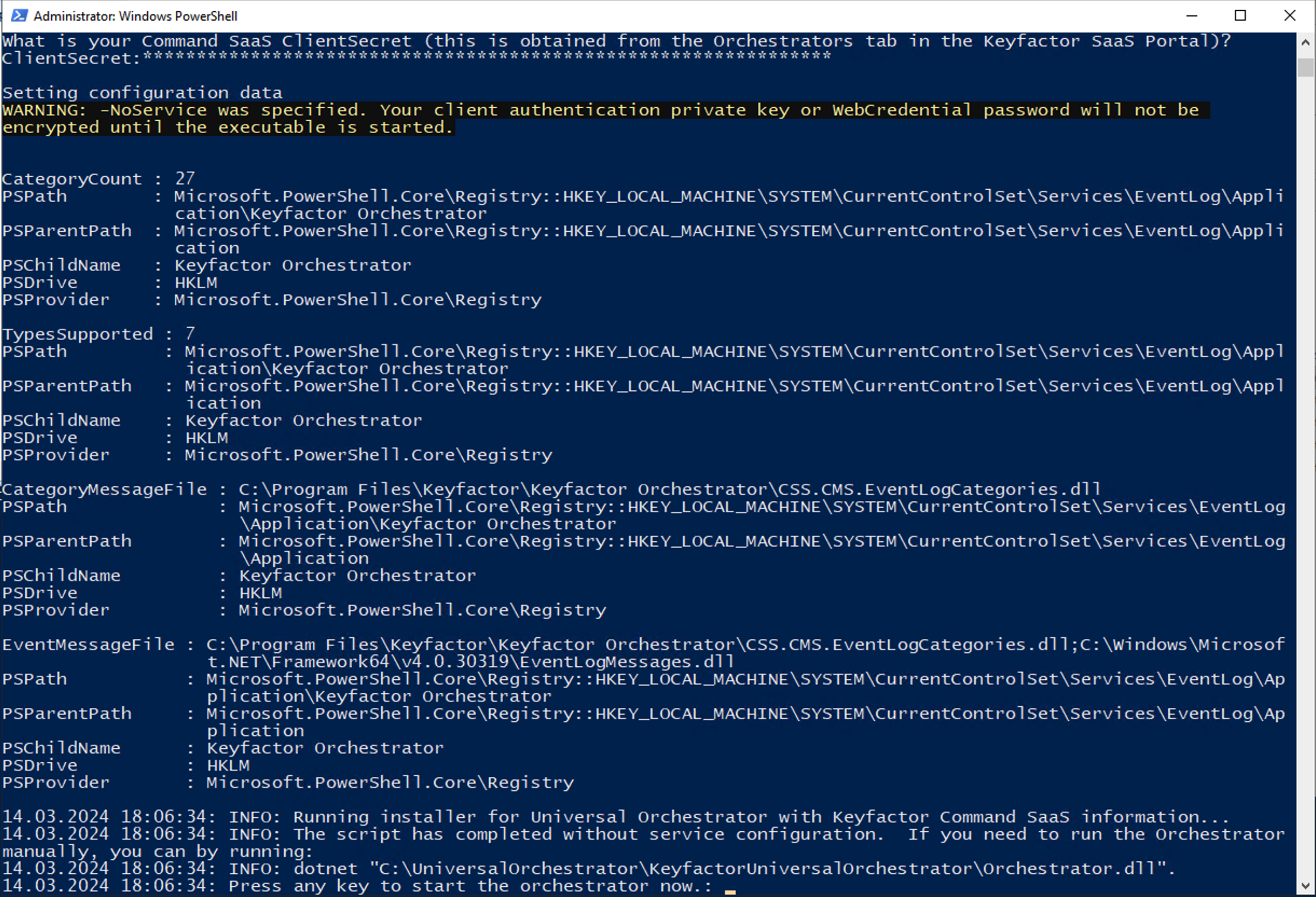
Task: Close the Administrator PowerShell window
Action: click(x=1290, y=15)
